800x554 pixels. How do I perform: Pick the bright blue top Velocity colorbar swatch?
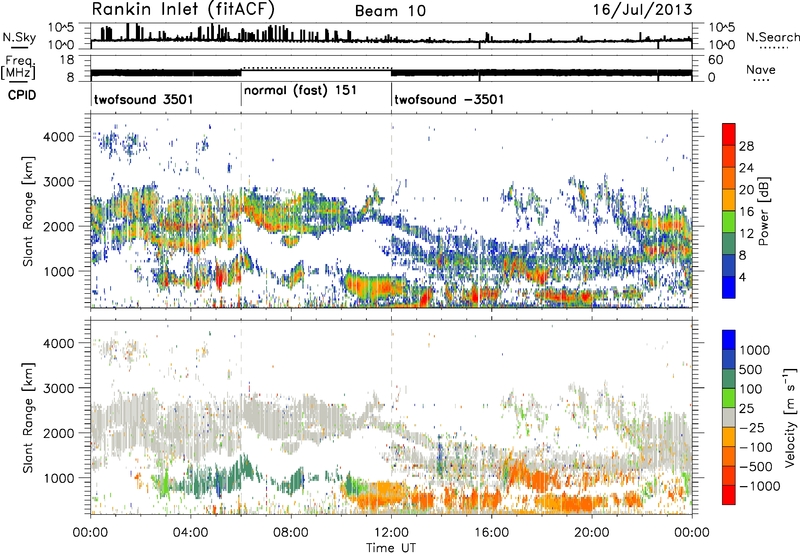729,340
